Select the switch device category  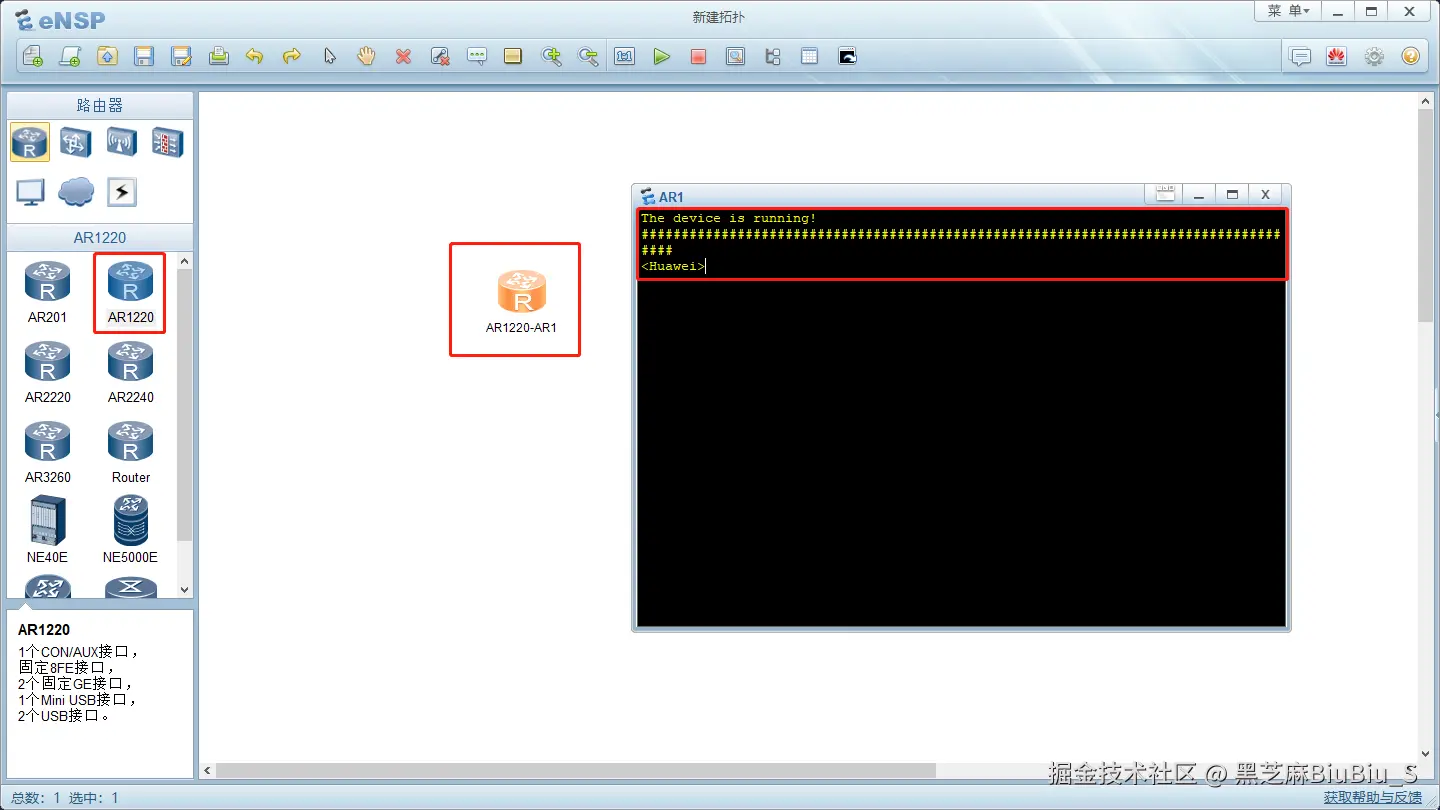[76, 142]
